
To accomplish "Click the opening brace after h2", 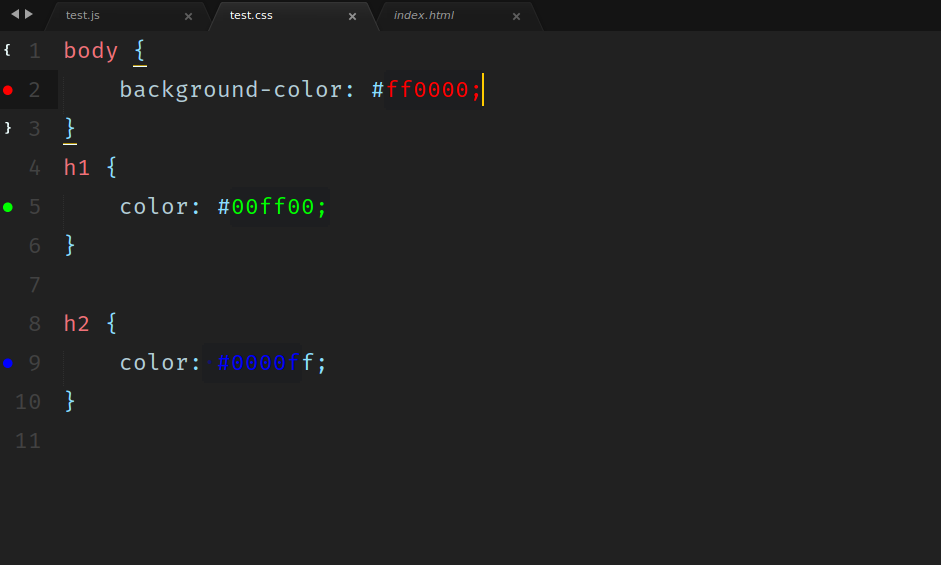I will click(112, 324).
